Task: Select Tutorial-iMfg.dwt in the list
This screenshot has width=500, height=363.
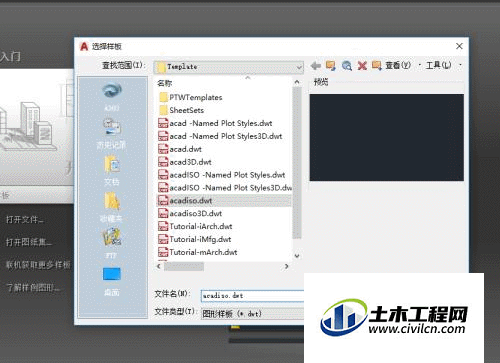Action: (195, 239)
